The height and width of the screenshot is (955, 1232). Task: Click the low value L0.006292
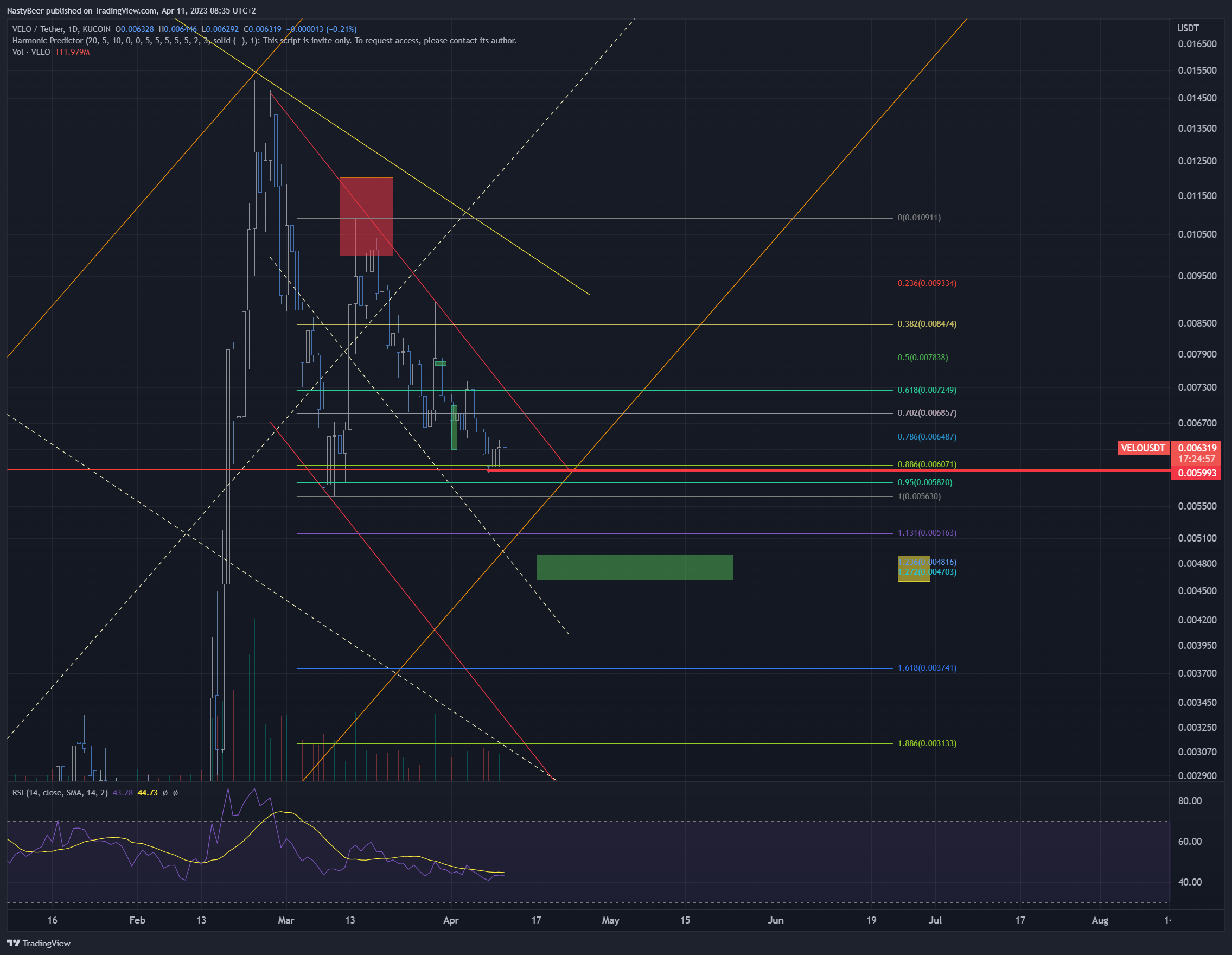(x=220, y=29)
